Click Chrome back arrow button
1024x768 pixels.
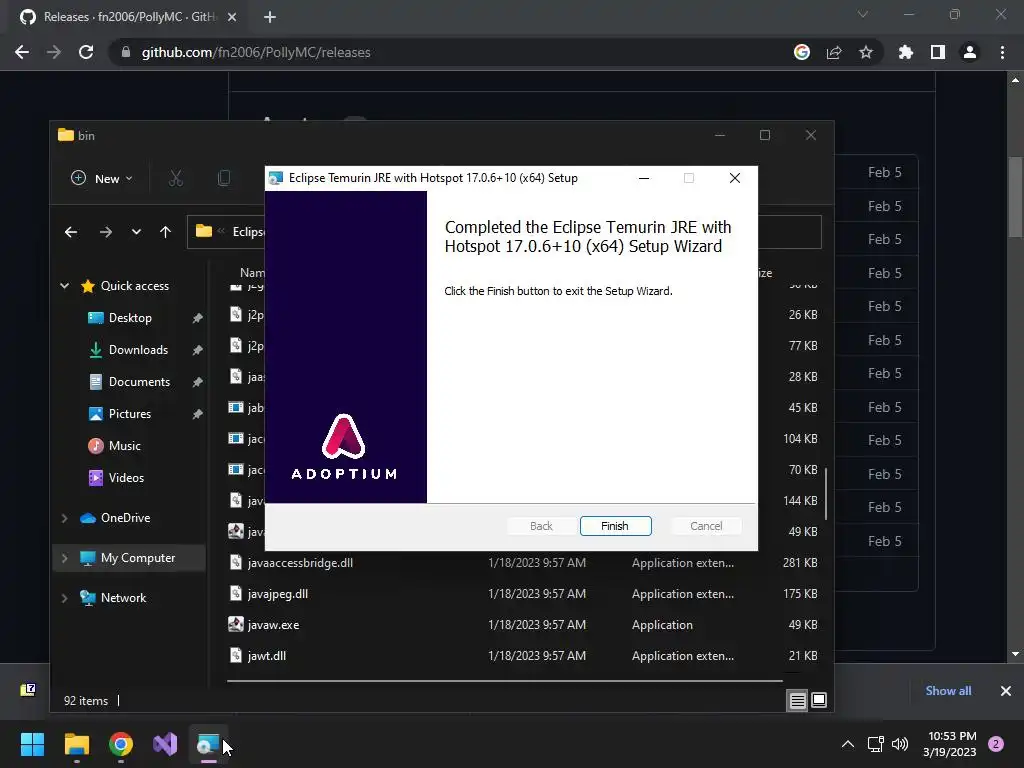click(22, 52)
